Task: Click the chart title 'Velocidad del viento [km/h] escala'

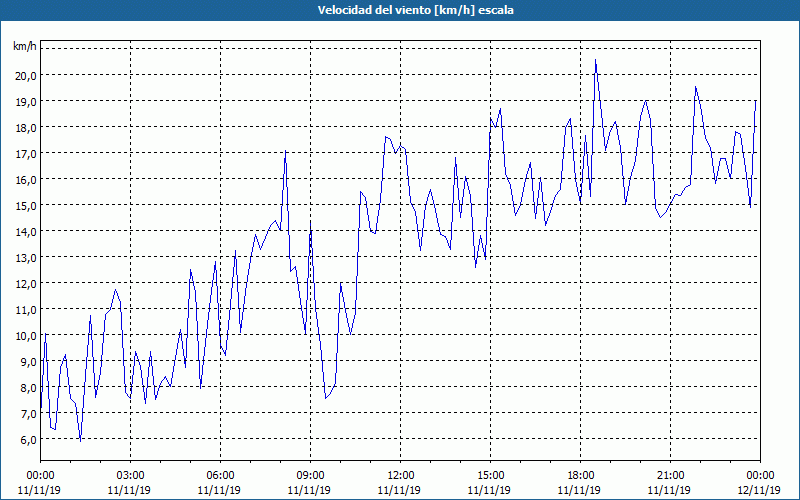Action: point(415,10)
